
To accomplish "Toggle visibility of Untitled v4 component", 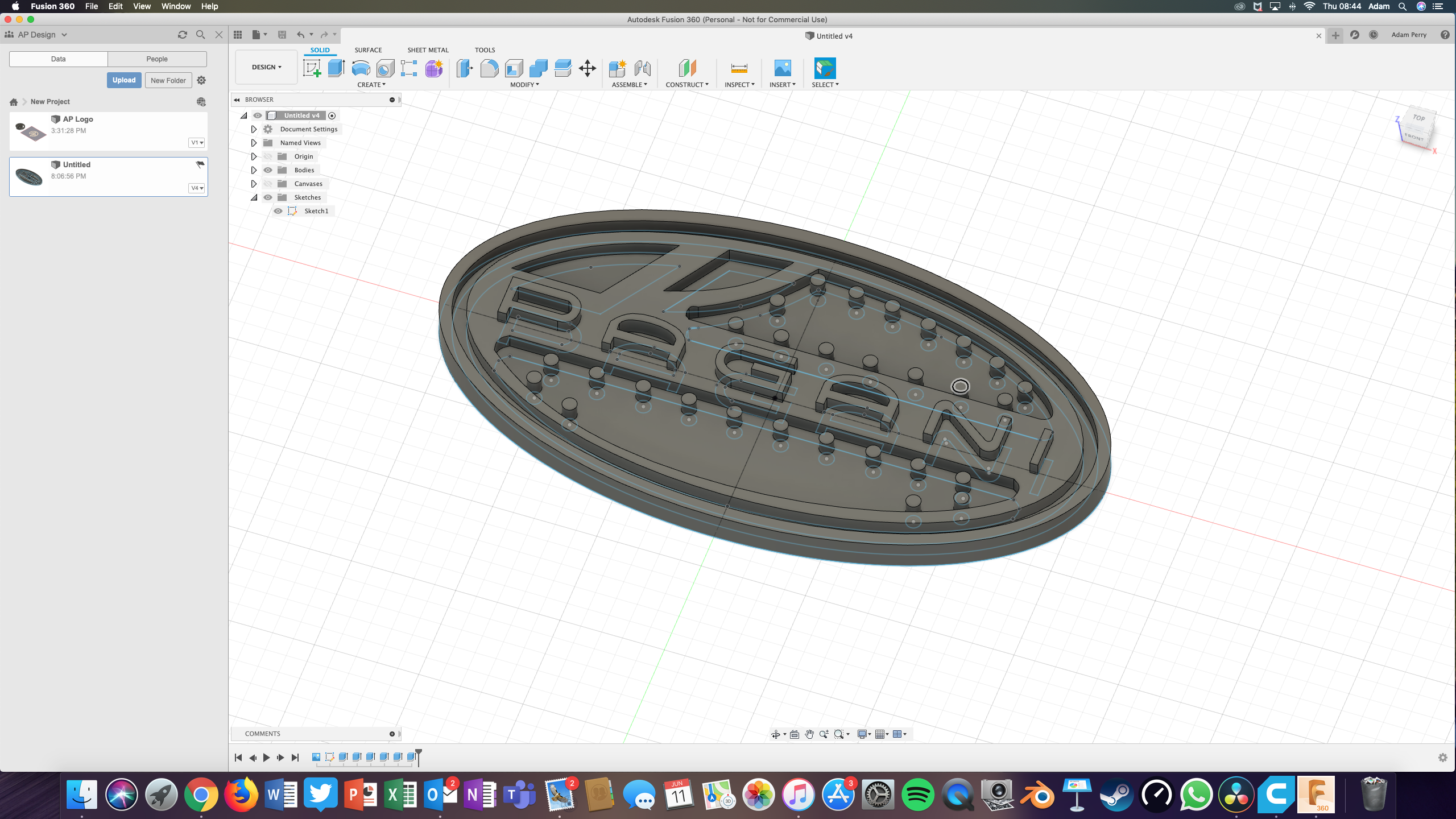I will tap(258, 115).
